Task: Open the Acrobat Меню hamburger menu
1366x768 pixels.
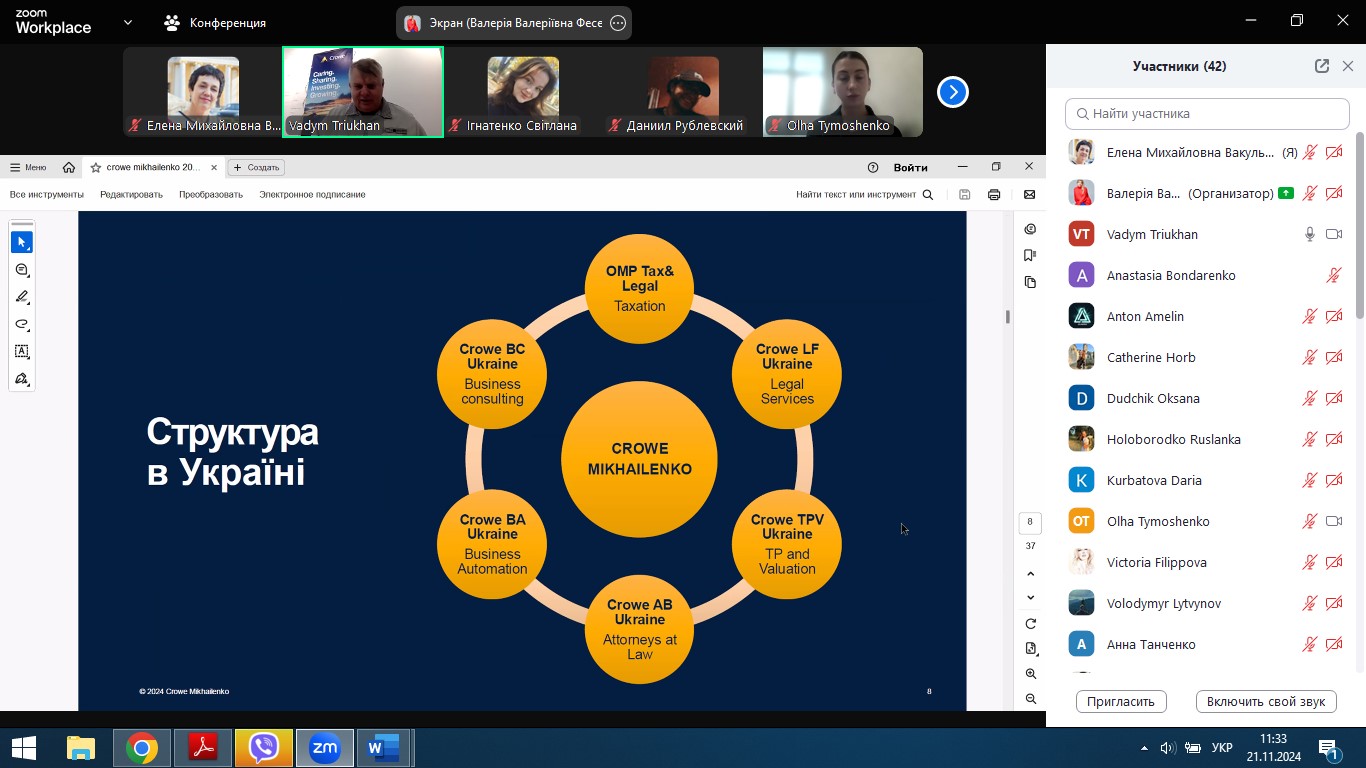Action: (28, 167)
